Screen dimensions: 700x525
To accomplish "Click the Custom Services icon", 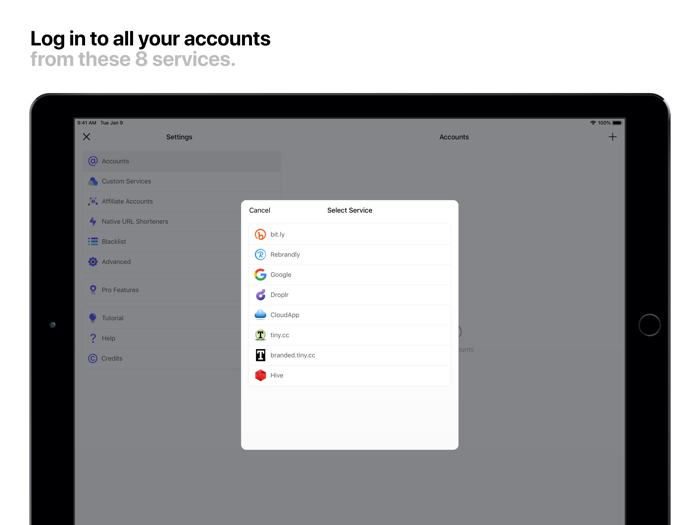I will [x=93, y=181].
